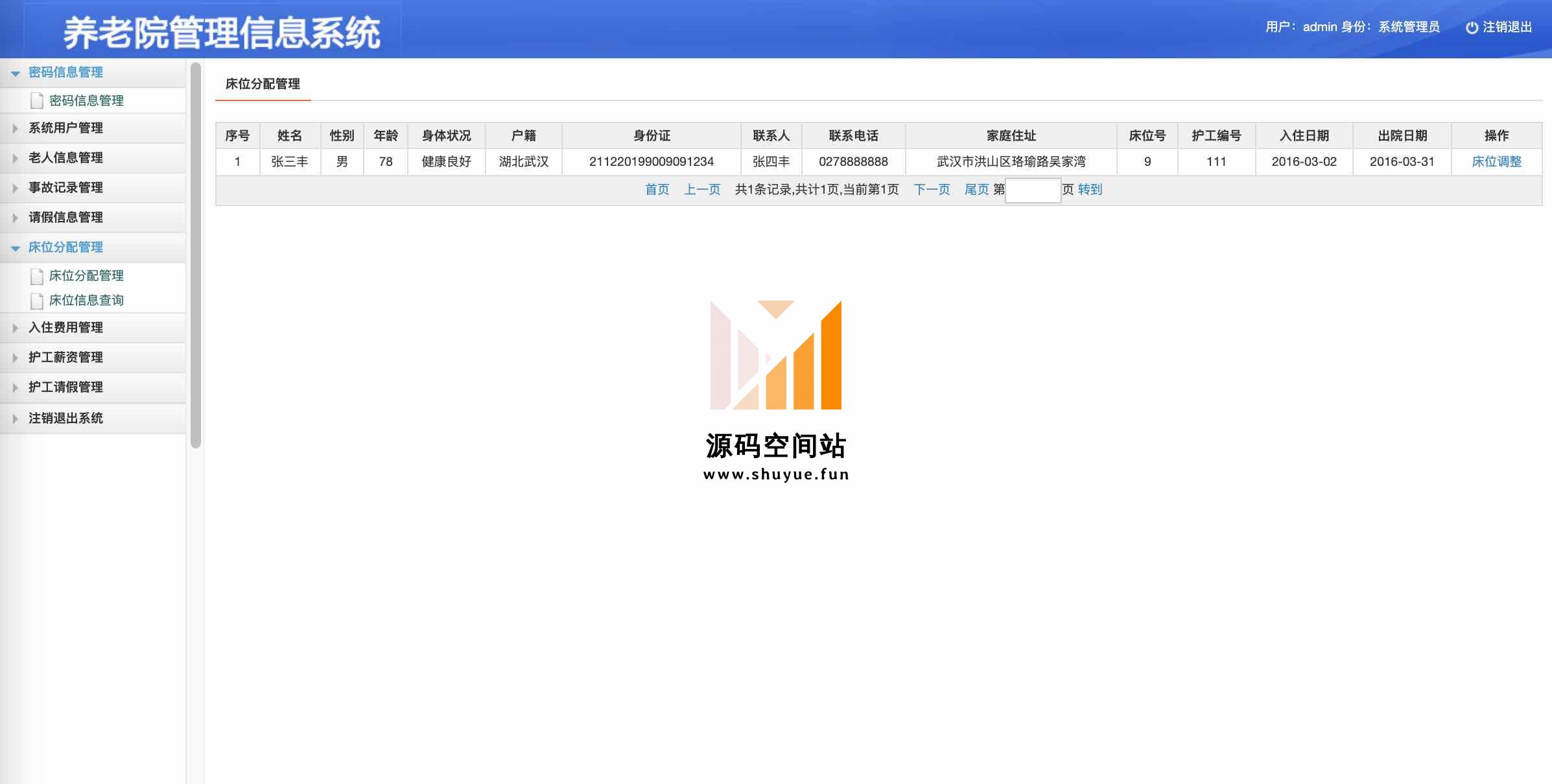Expand the 事故记录管理 section arrow
The height and width of the screenshot is (784, 1552).
tap(16, 188)
